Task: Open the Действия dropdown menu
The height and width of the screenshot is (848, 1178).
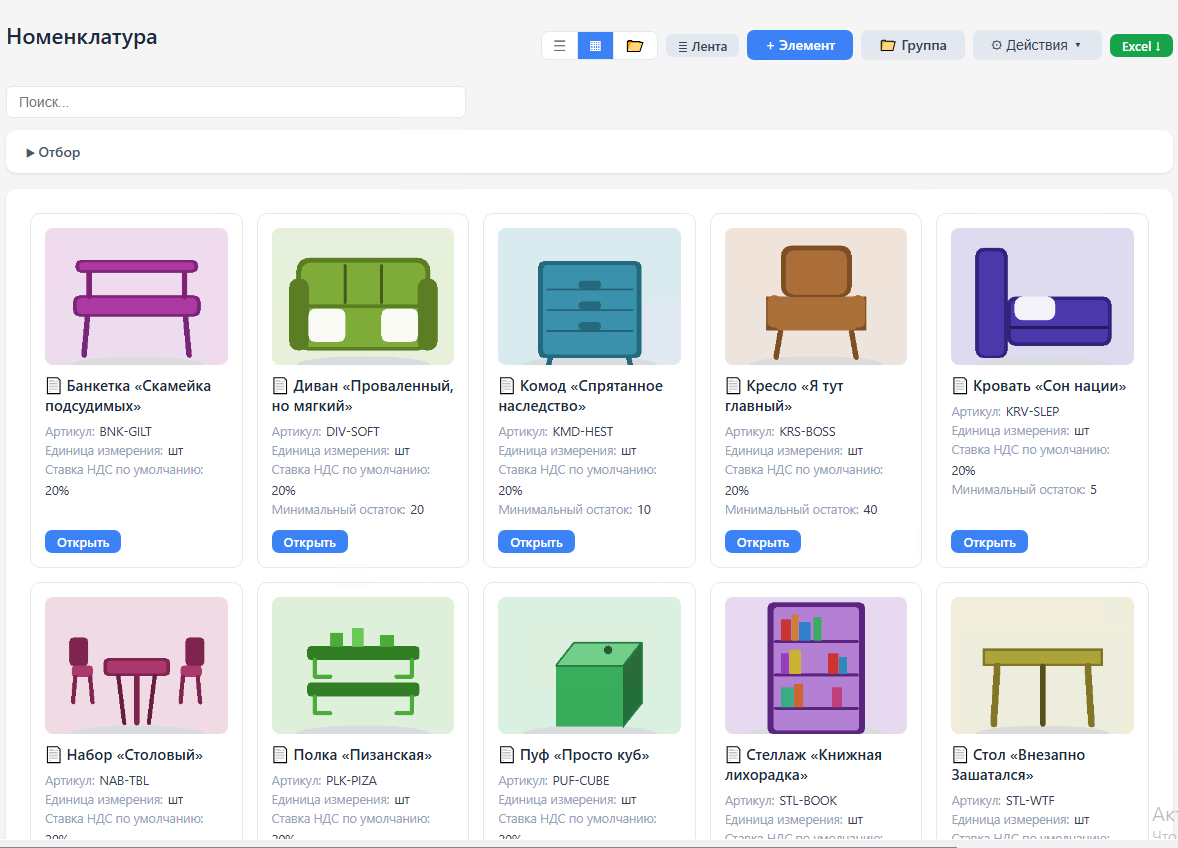Action: point(1037,45)
